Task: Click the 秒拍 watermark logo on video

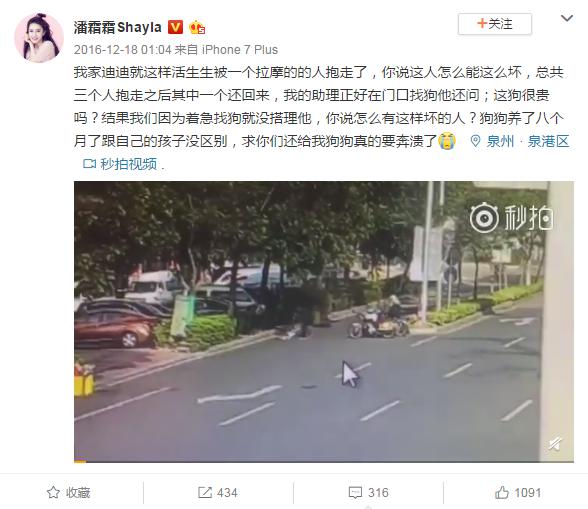Action: 512,218
